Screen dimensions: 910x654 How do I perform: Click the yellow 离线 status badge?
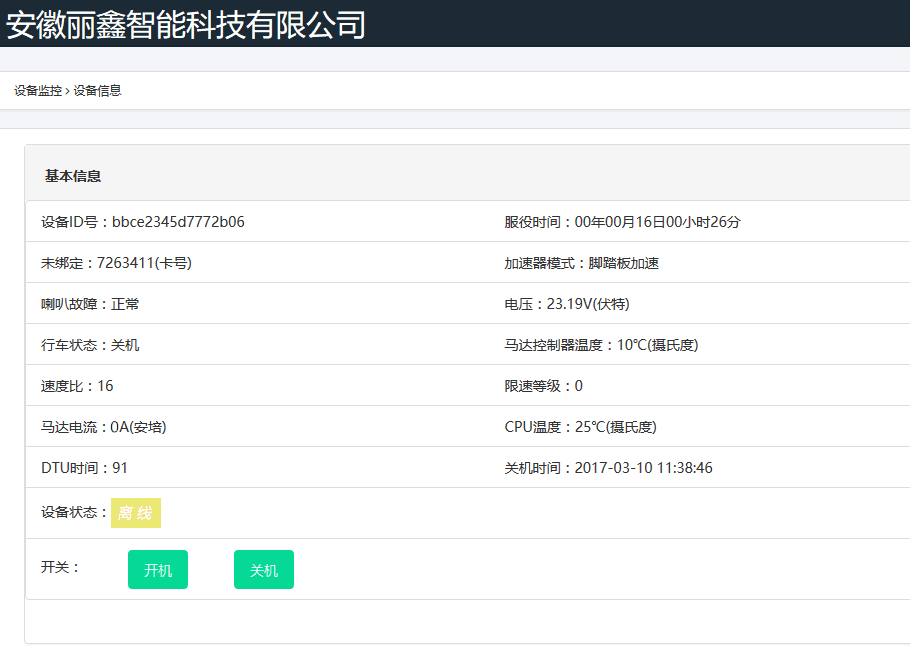pyautogui.click(x=135, y=513)
